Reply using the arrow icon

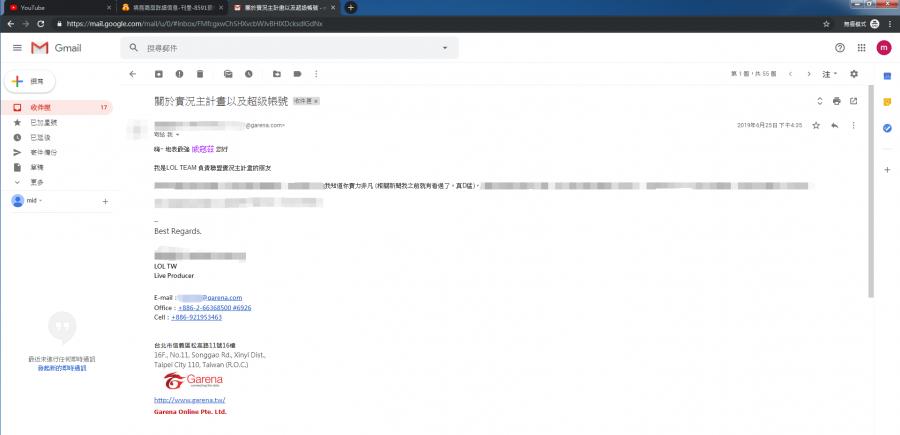click(835, 125)
